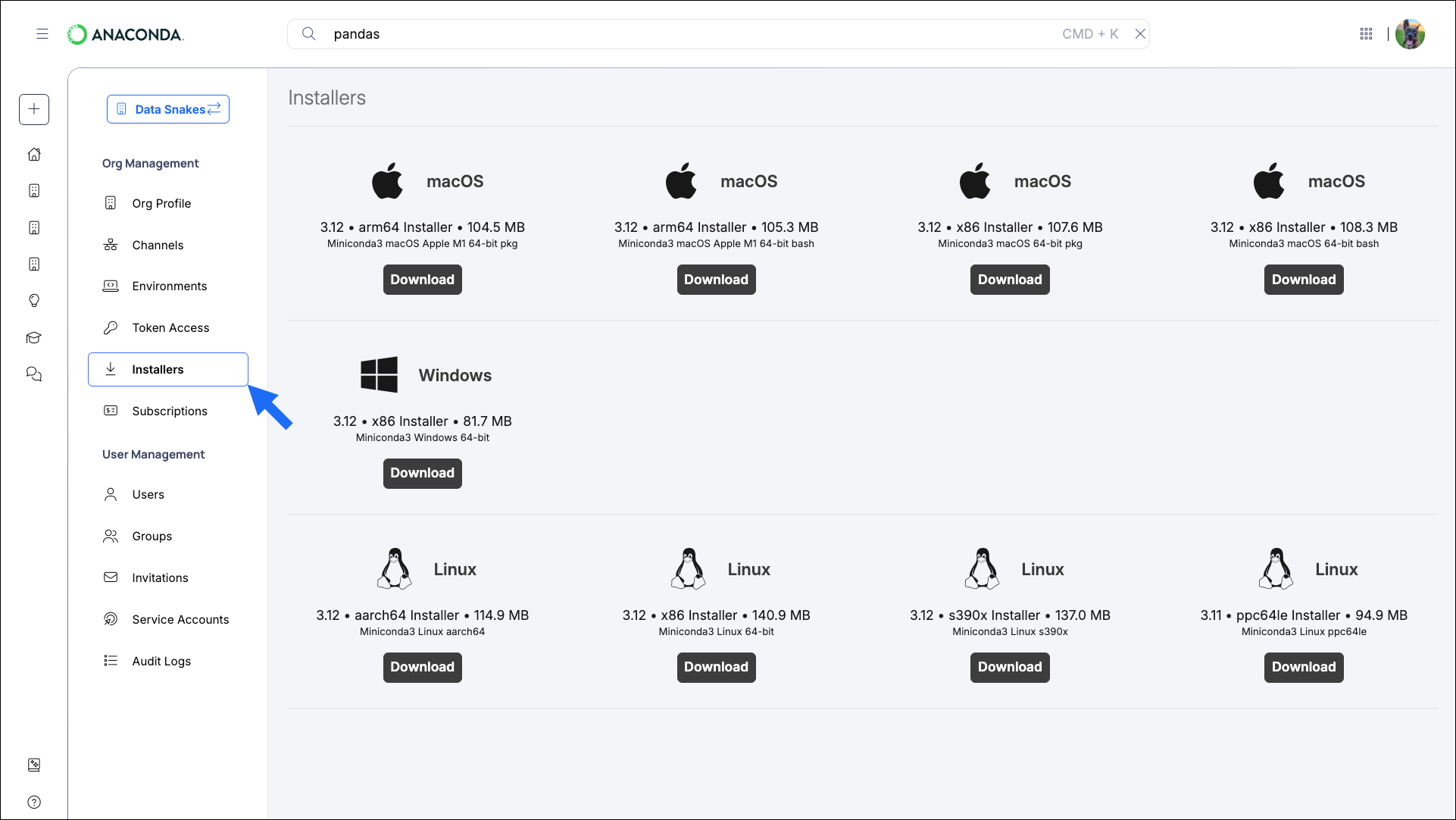1456x820 pixels.
Task: Click 'Miniconda3 Windows 64-bit' text
Action: [x=423, y=438]
